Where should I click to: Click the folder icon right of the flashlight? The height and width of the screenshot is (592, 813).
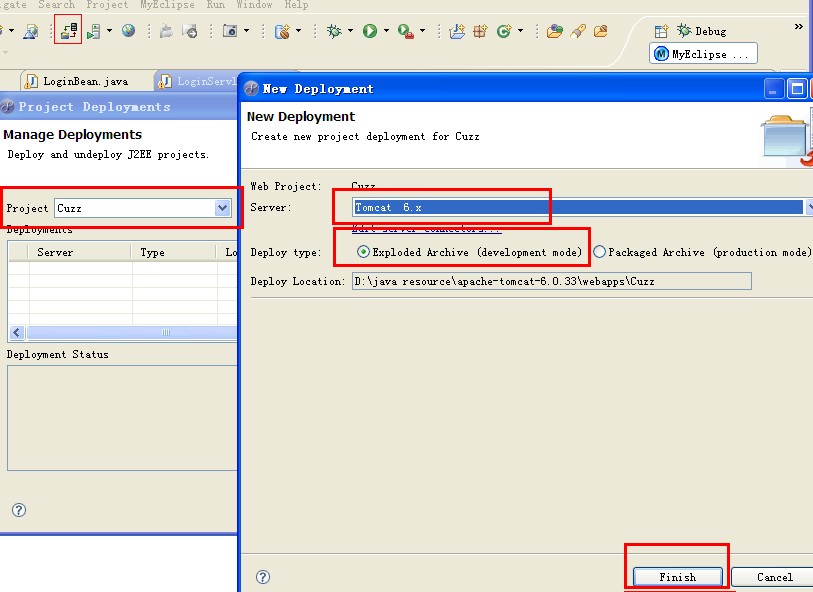click(600, 31)
